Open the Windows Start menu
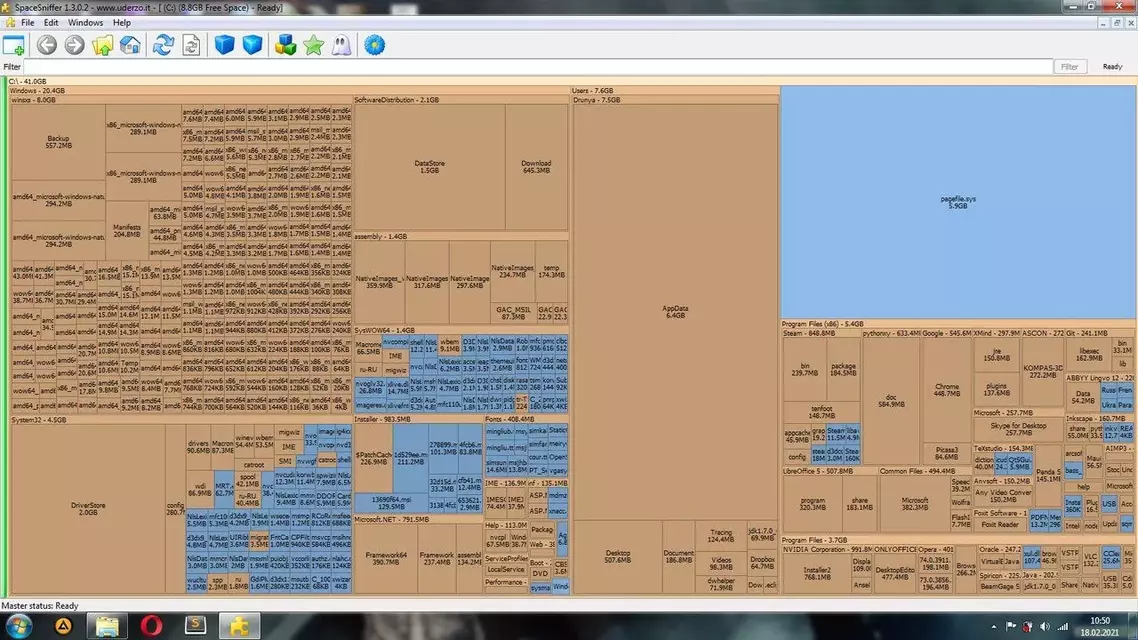 click(x=19, y=625)
